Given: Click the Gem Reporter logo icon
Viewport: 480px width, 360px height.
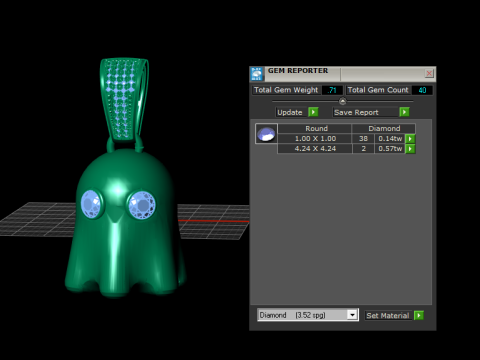Looking at the screenshot, I should (x=256, y=74).
